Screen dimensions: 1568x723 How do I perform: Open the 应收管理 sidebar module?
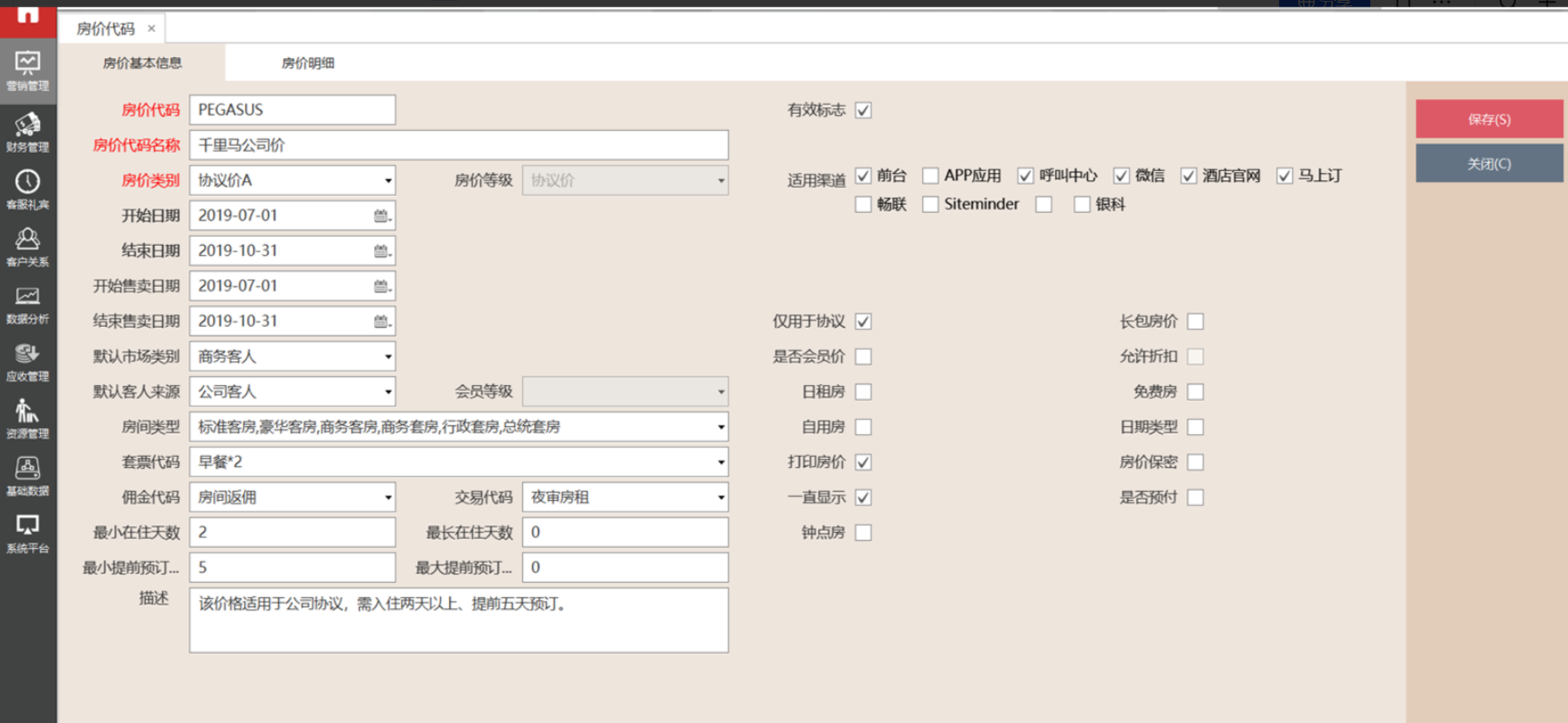tap(27, 361)
